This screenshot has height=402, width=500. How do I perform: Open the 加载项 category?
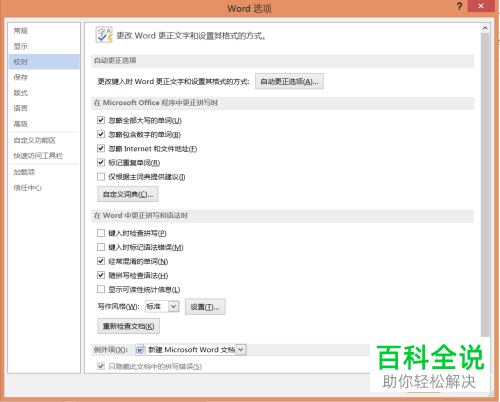tap(44, 172)
